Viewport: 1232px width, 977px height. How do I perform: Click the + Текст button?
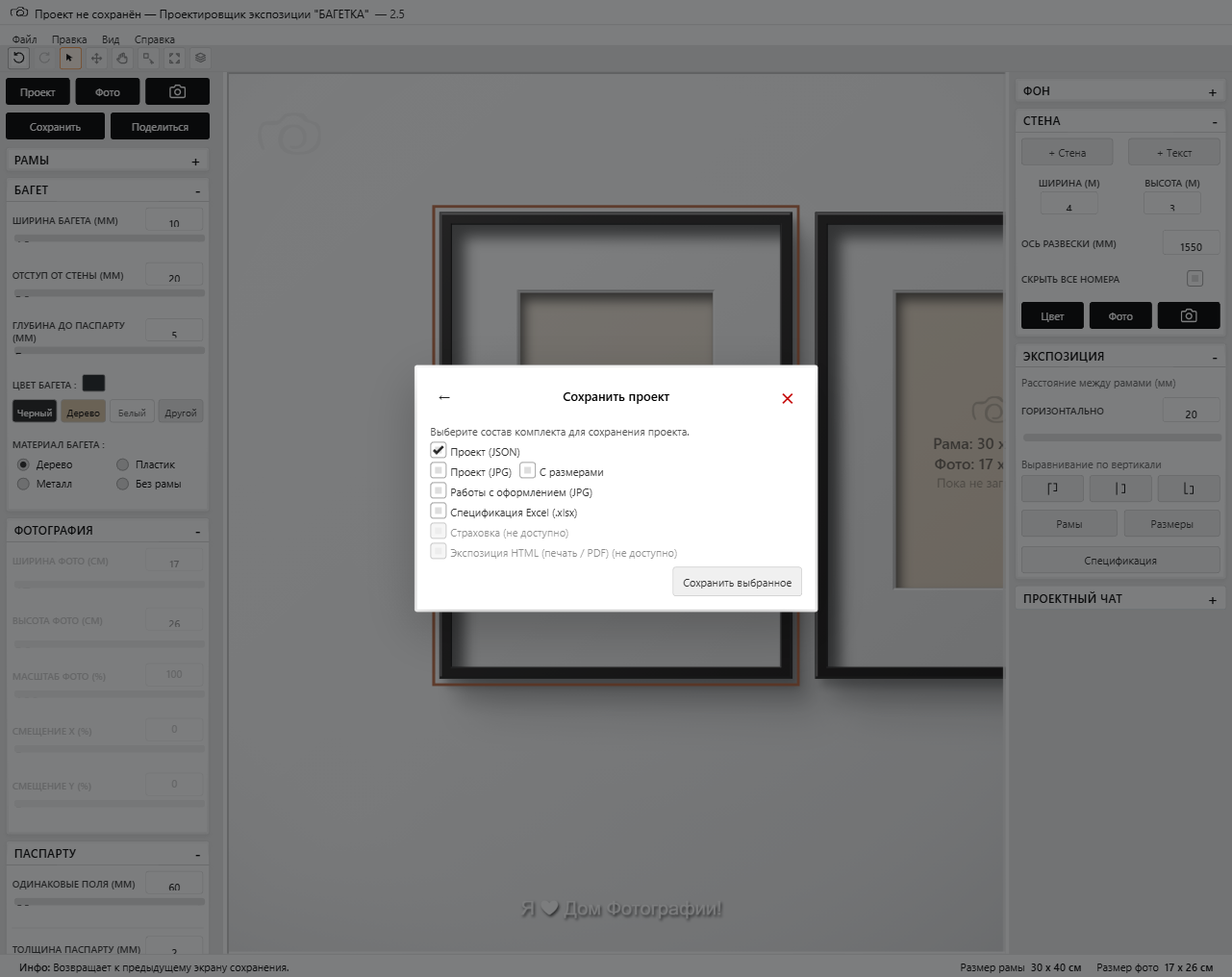click(x=1174, y=153)
